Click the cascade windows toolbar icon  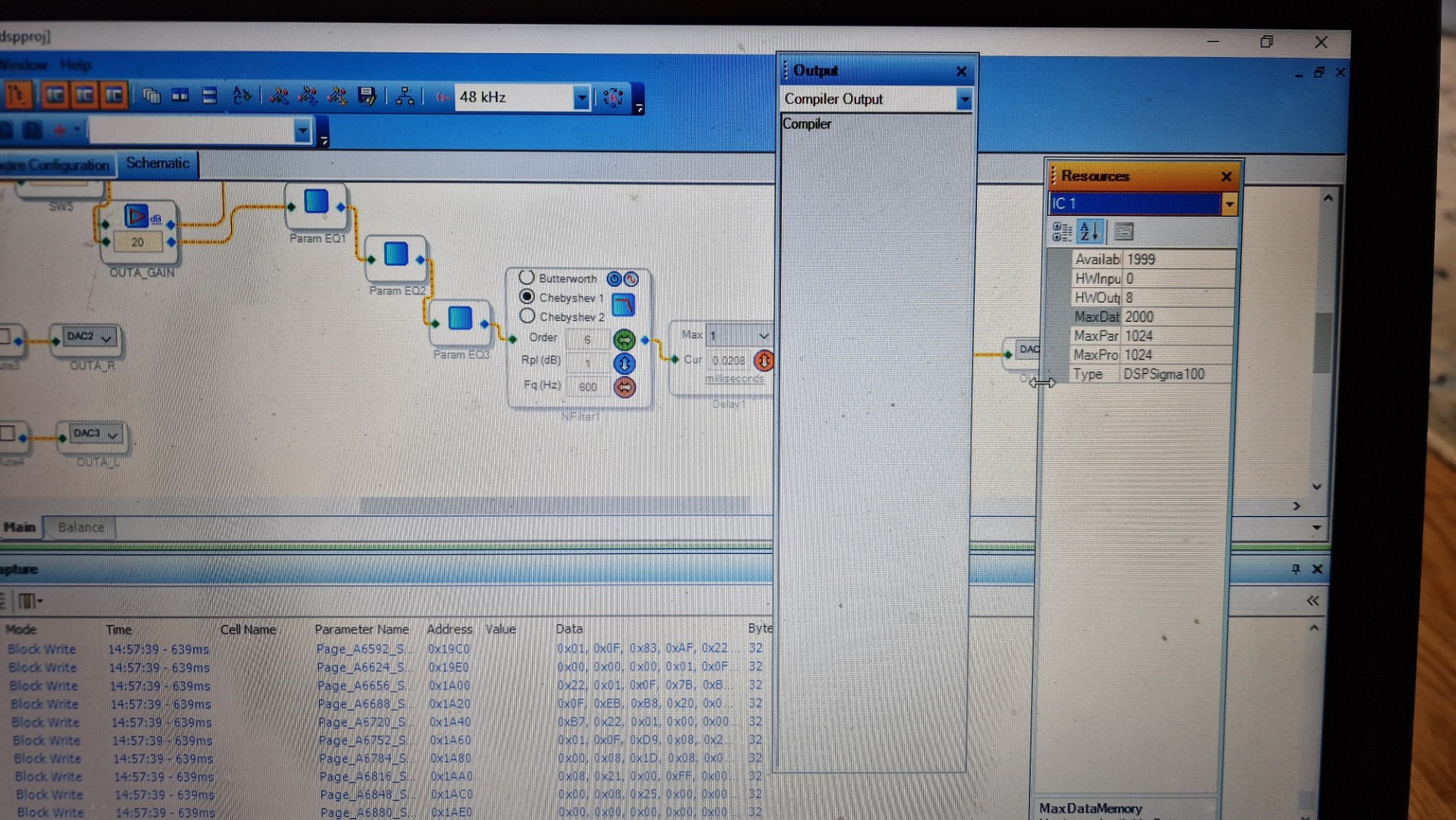pos(151,96)
